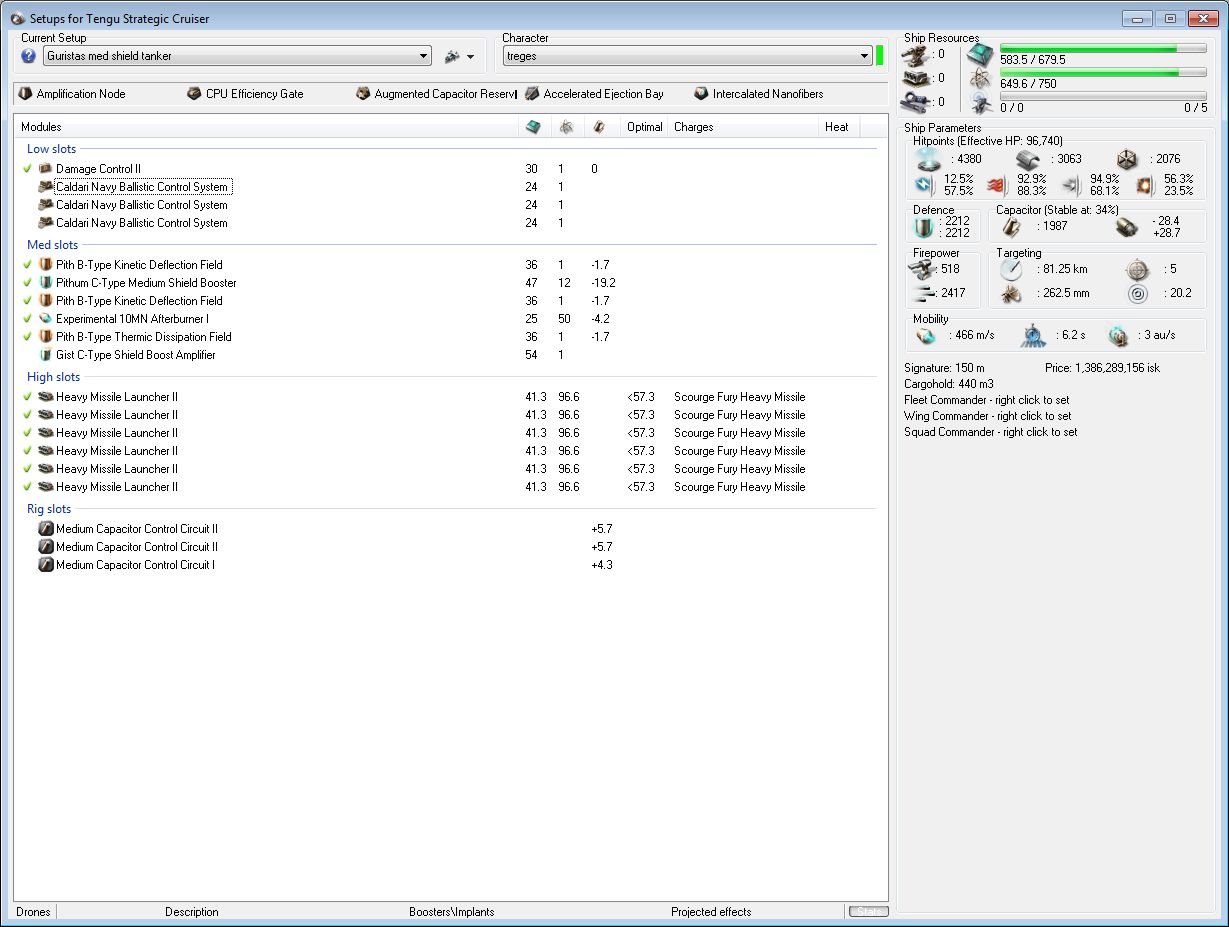Click the Firepower DPS icon beside 518
This screenshot has height=927, width=1229.
(923, 270)
